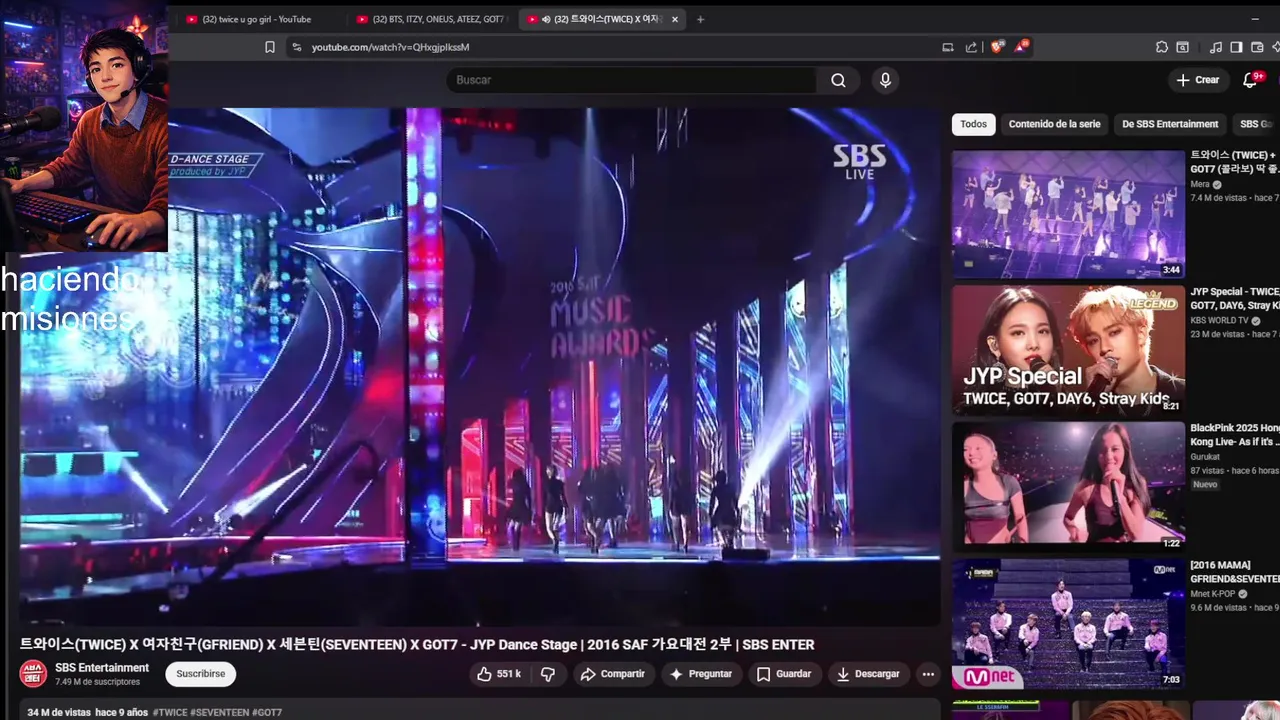Open the tab search toolbar icon

(1183, 47)
